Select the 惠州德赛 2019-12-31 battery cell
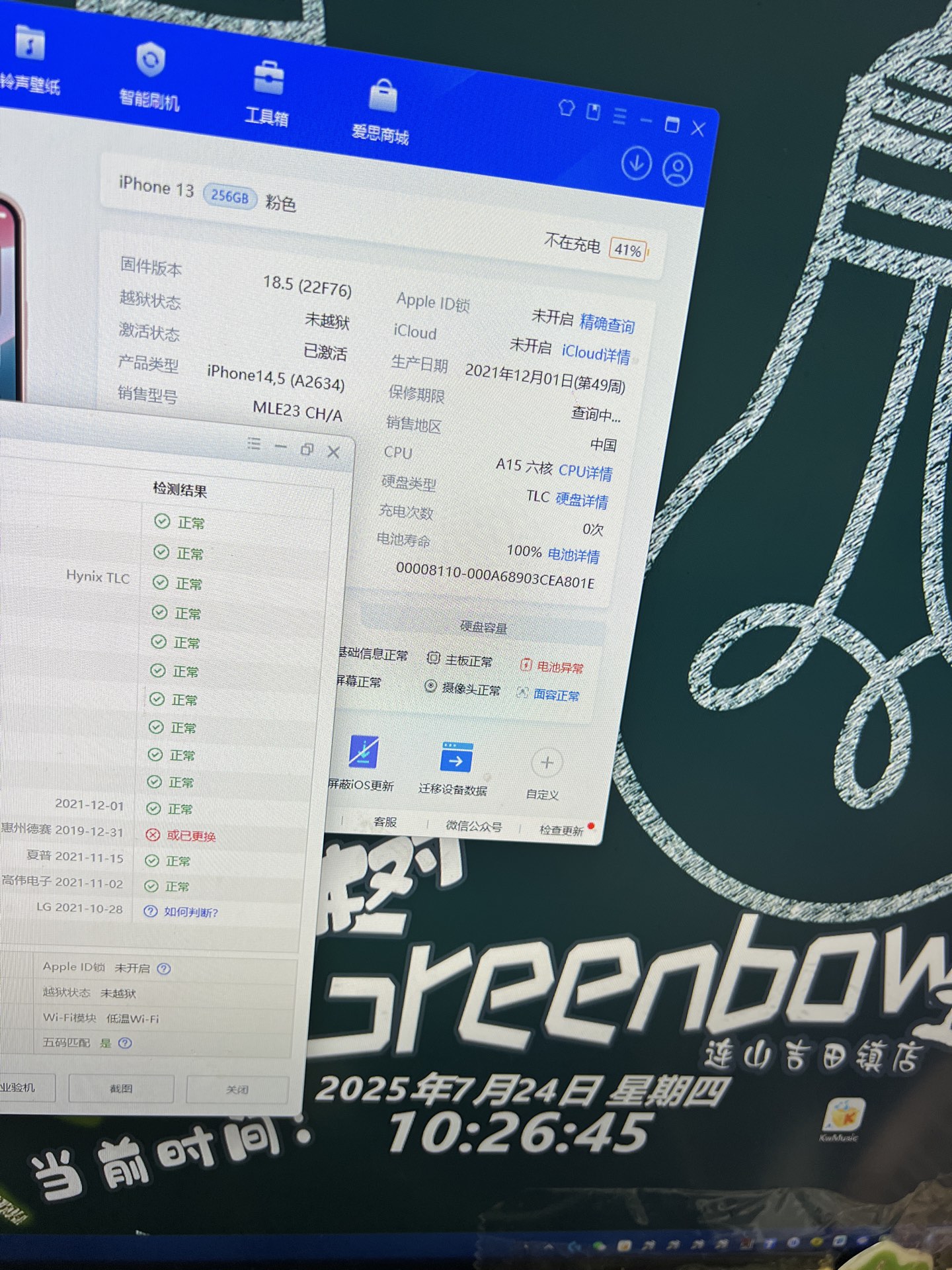Image resolution: width=952 pixels, height=1270 pixels. click(62, 830)
